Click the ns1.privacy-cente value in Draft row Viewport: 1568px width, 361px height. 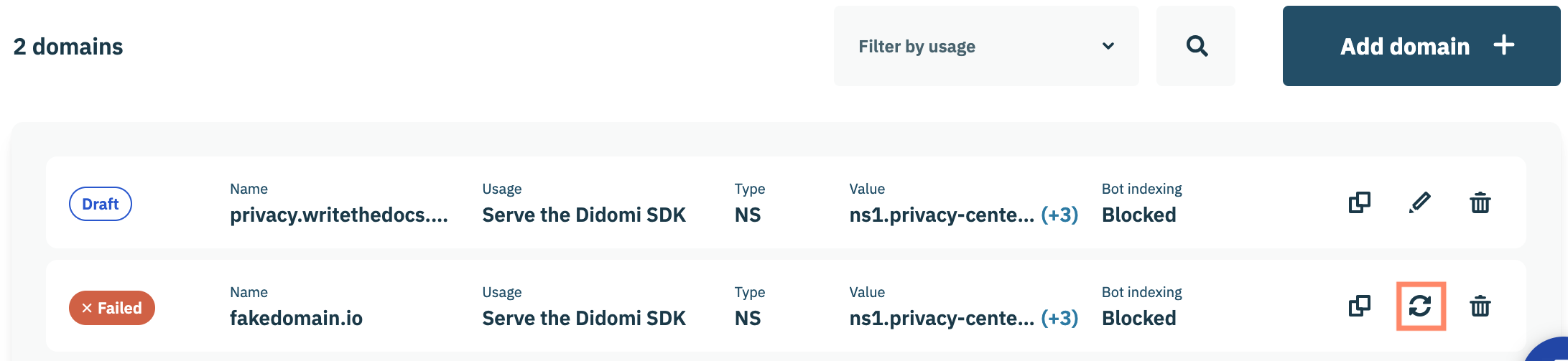[x=941, y=215]
